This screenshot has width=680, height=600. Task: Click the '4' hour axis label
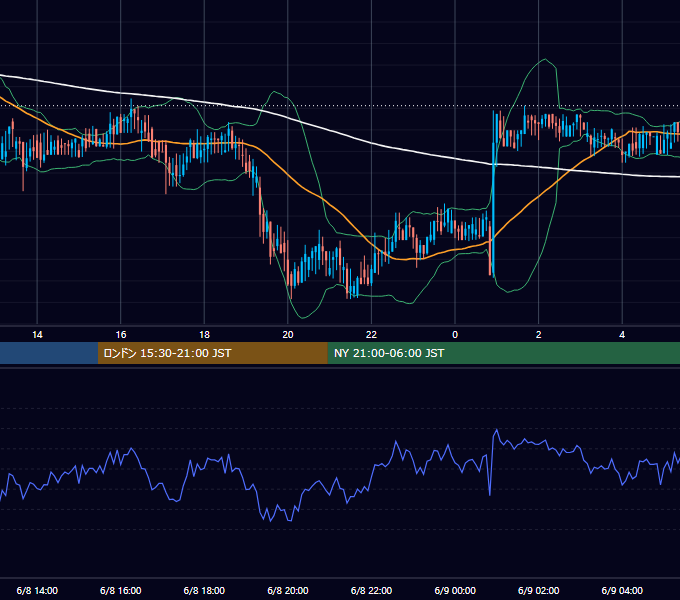(x=622, y=335)
